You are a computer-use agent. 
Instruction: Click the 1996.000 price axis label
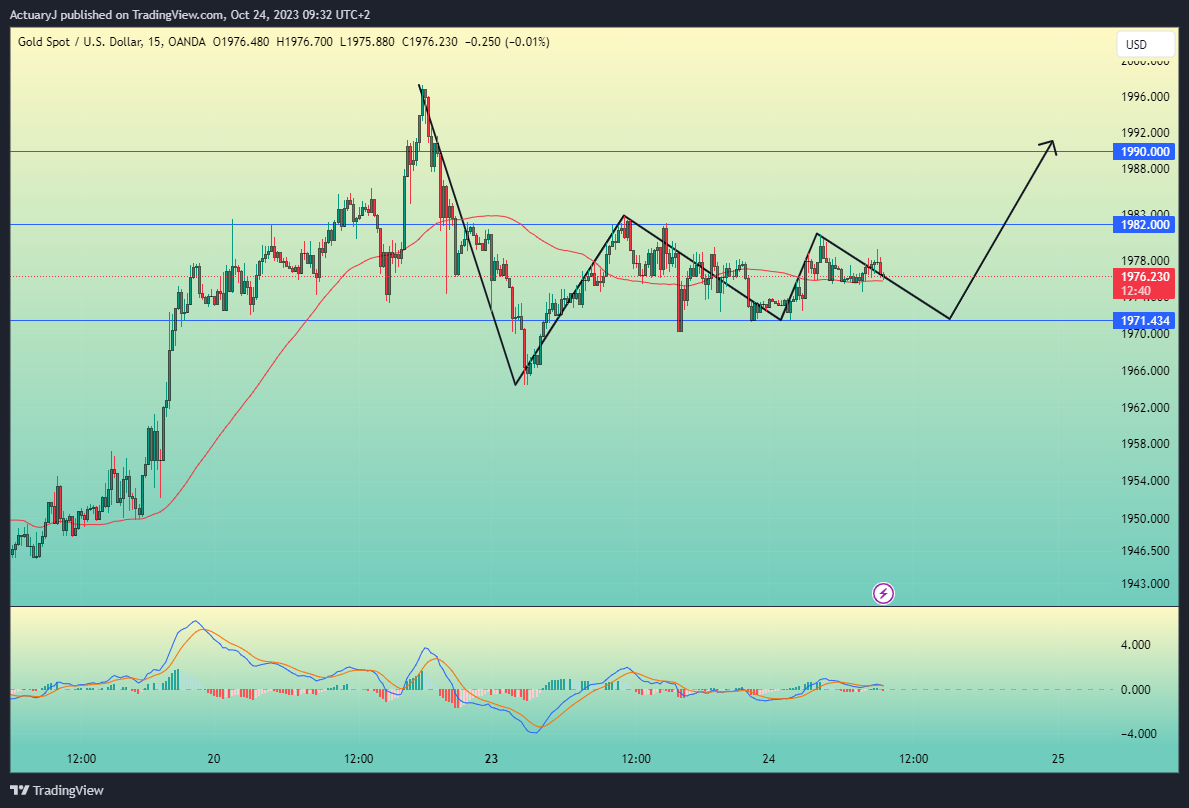coord(1145,96)
